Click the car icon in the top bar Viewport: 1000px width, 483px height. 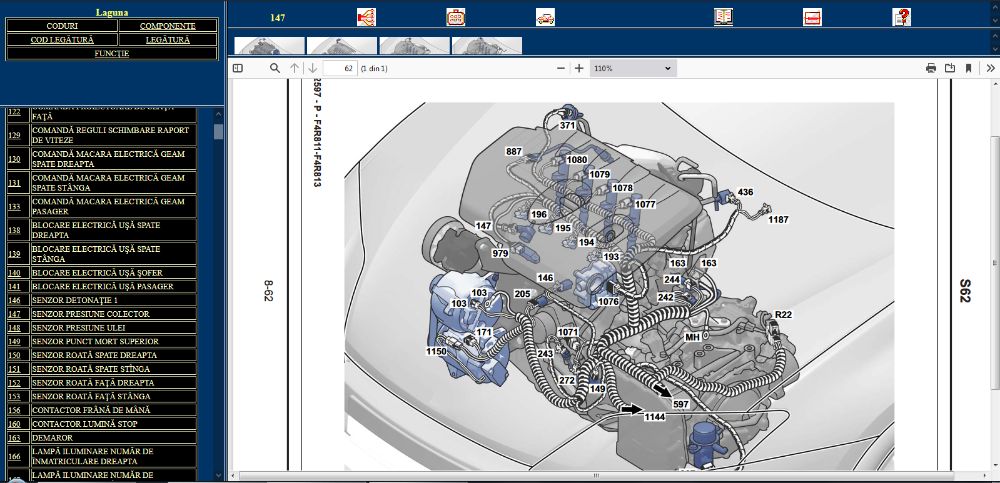545,17
